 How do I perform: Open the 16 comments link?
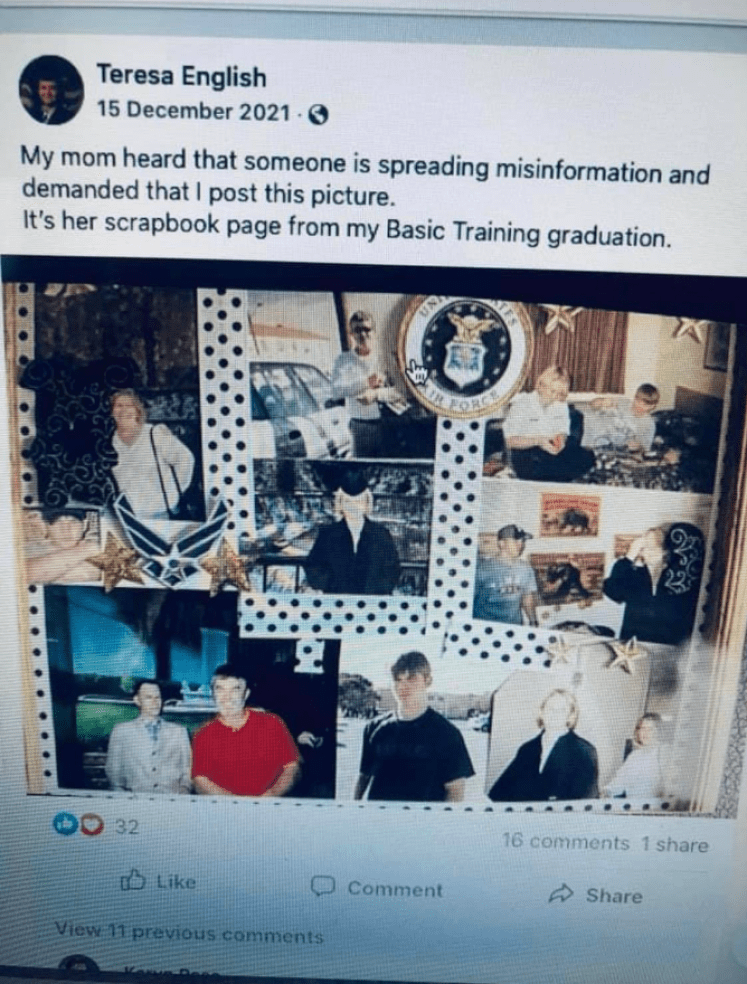pos(566,842)
